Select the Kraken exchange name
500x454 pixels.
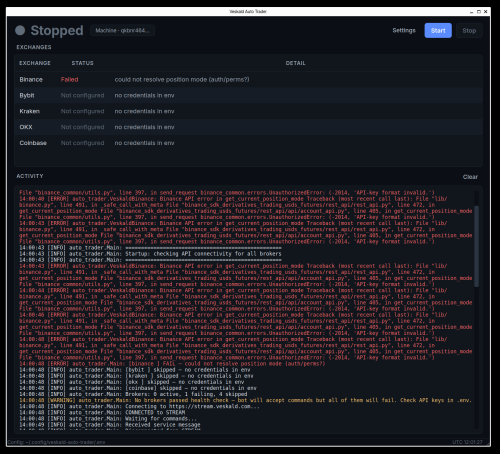29,111
